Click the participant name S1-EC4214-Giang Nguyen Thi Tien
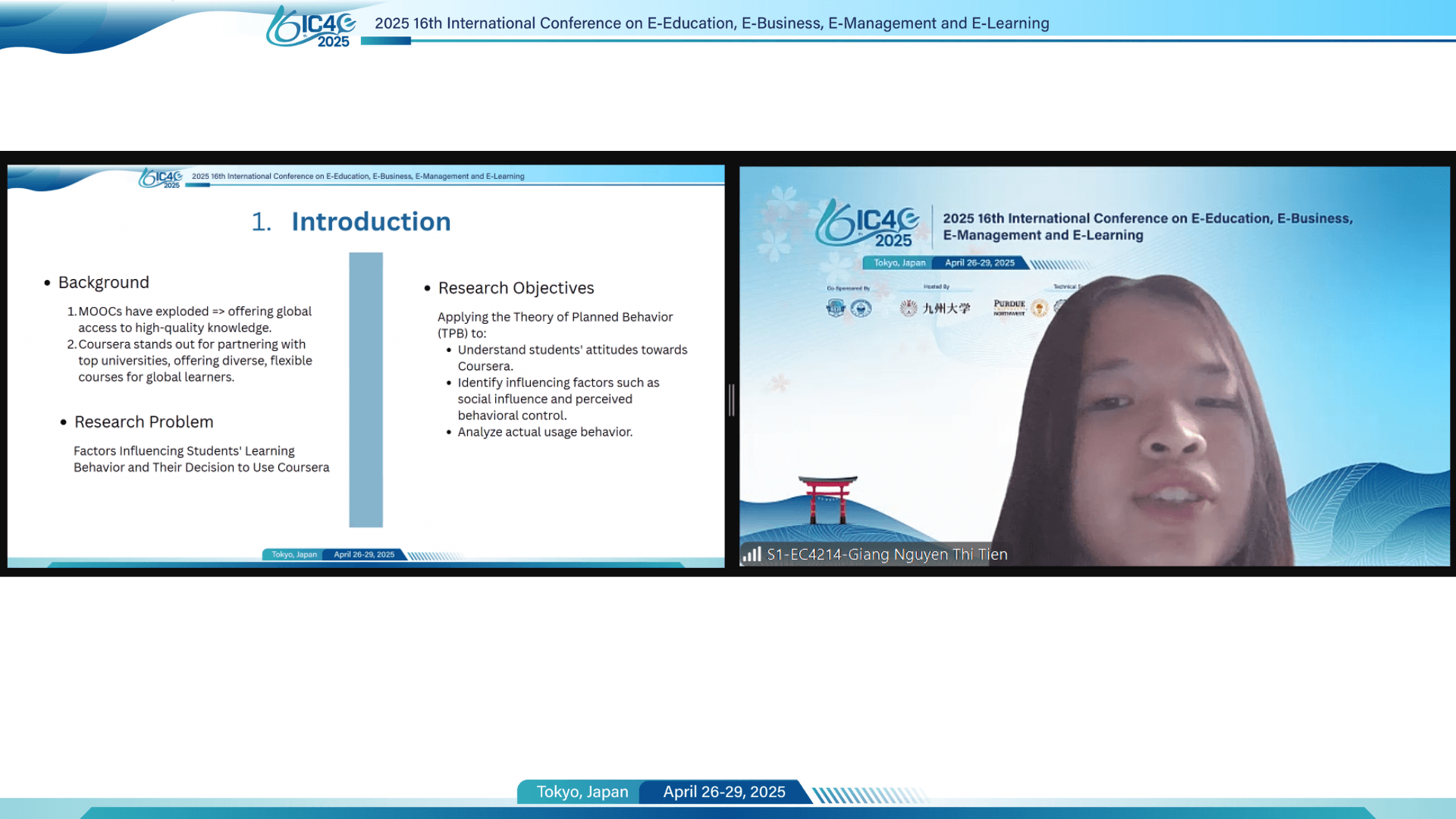The image size is (1456, 819). coord(886,554)
